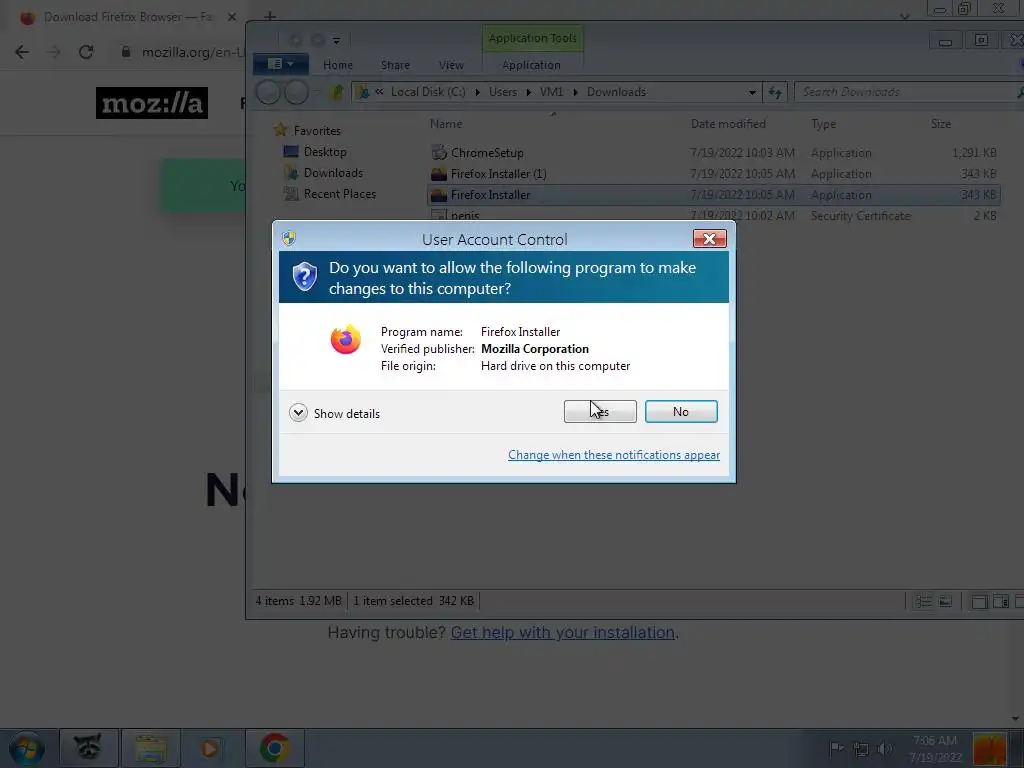Open the Application ribbon tab
The width and height of the screenshot is (1024, 768).
click(x=531, y=65)
